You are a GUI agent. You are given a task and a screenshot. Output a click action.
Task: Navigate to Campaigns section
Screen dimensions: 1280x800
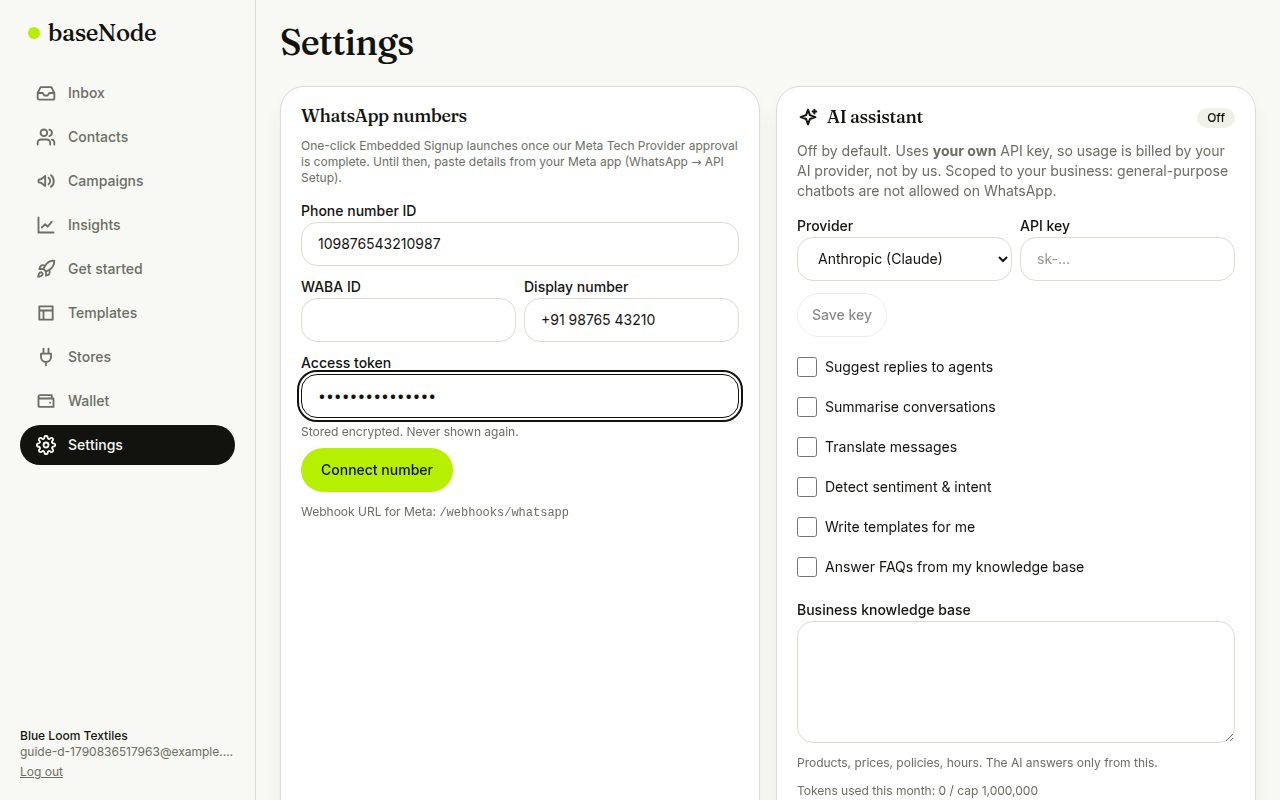(127, 181)
